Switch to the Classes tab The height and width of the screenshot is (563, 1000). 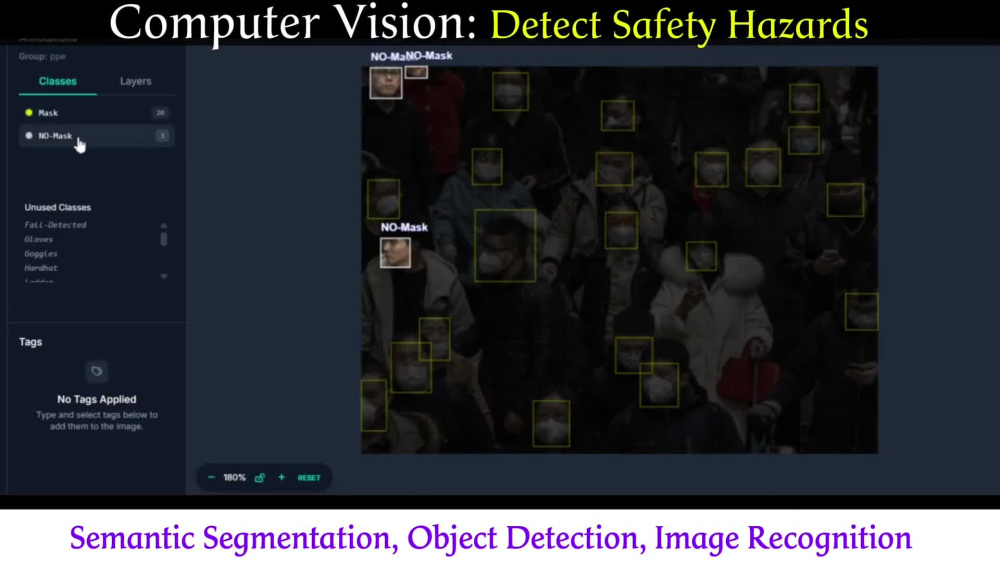tap(57, 81)
